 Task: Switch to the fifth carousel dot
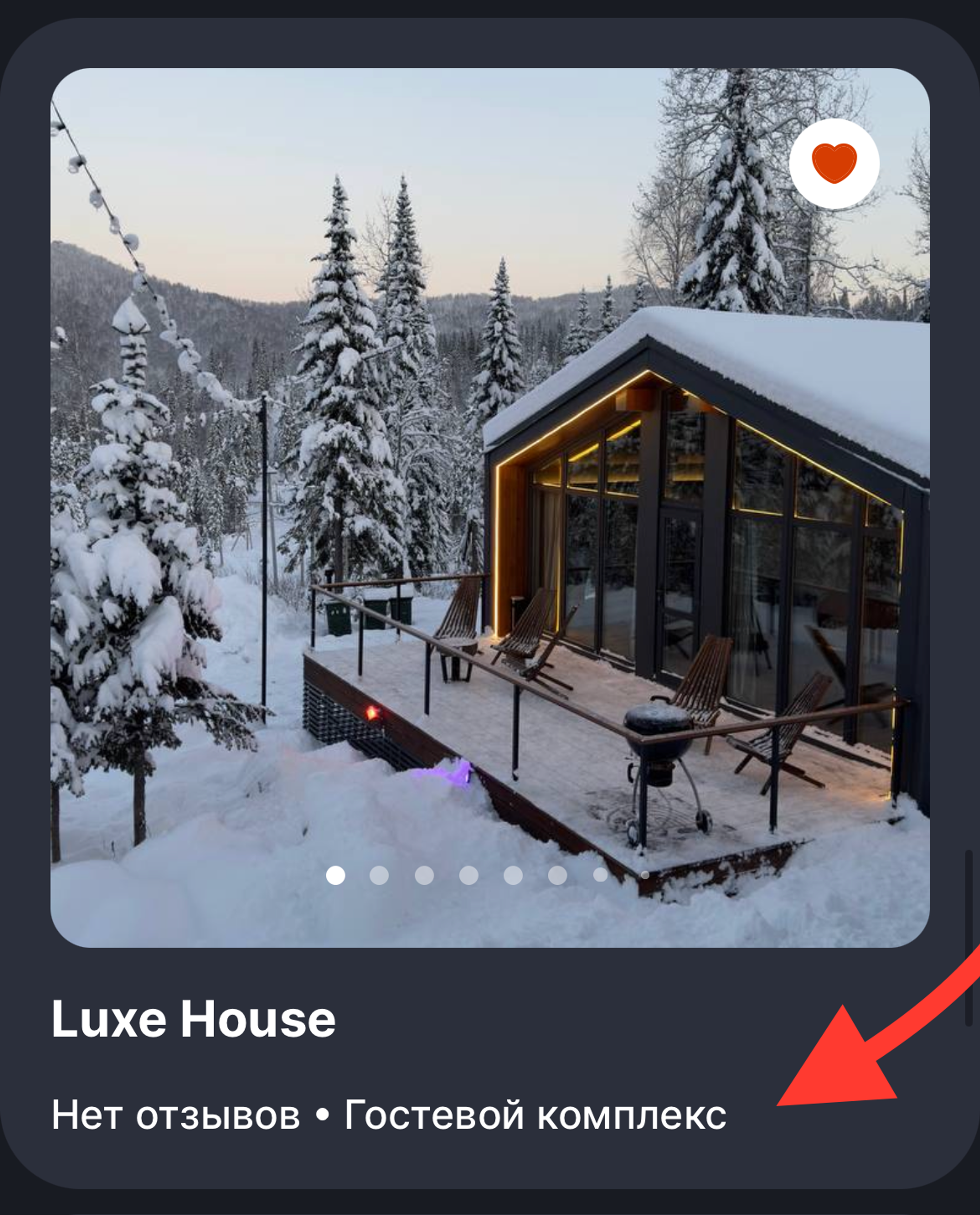(513, 875)
